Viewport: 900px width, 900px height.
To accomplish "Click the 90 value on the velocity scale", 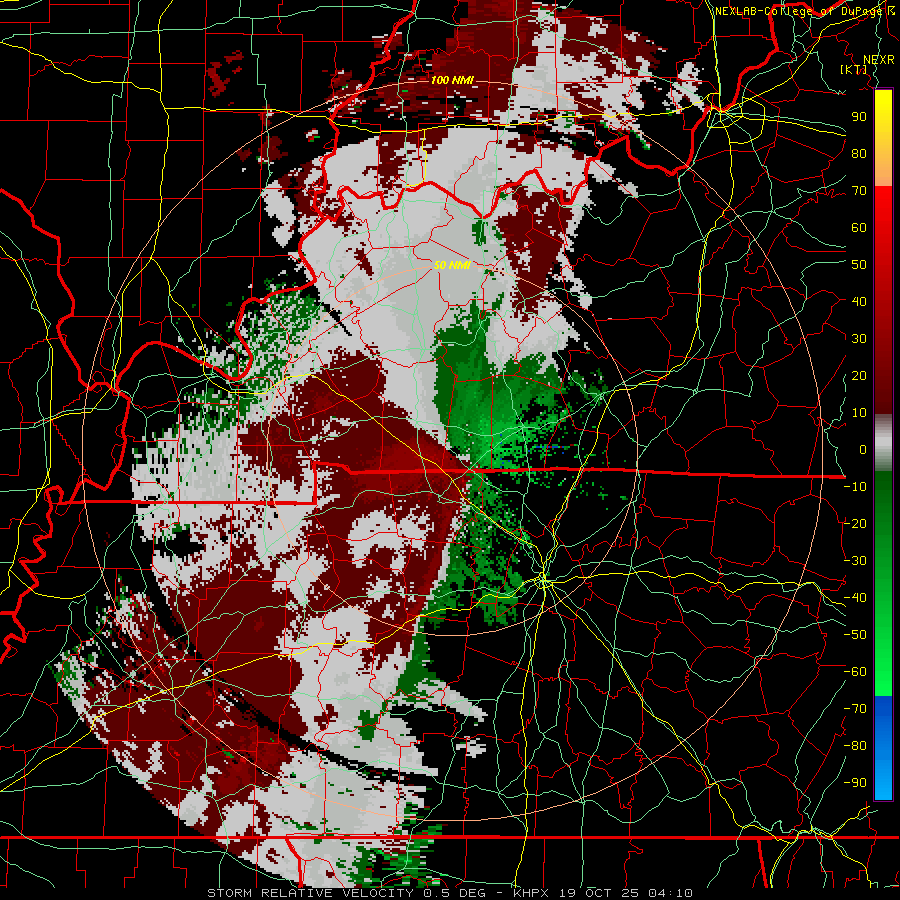I will click(859, 117).
